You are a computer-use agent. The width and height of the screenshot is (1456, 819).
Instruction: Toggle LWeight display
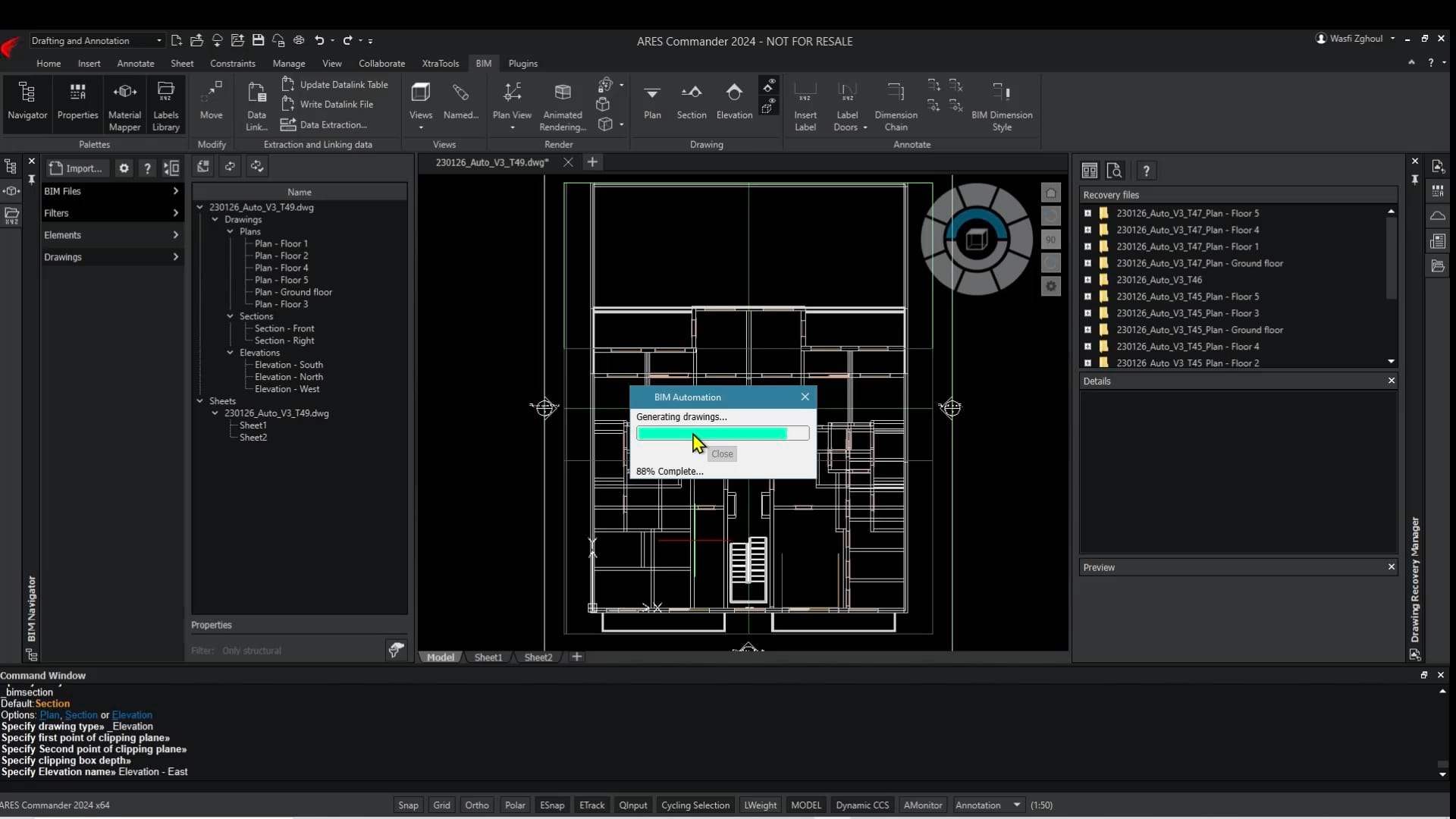point(760,805)
